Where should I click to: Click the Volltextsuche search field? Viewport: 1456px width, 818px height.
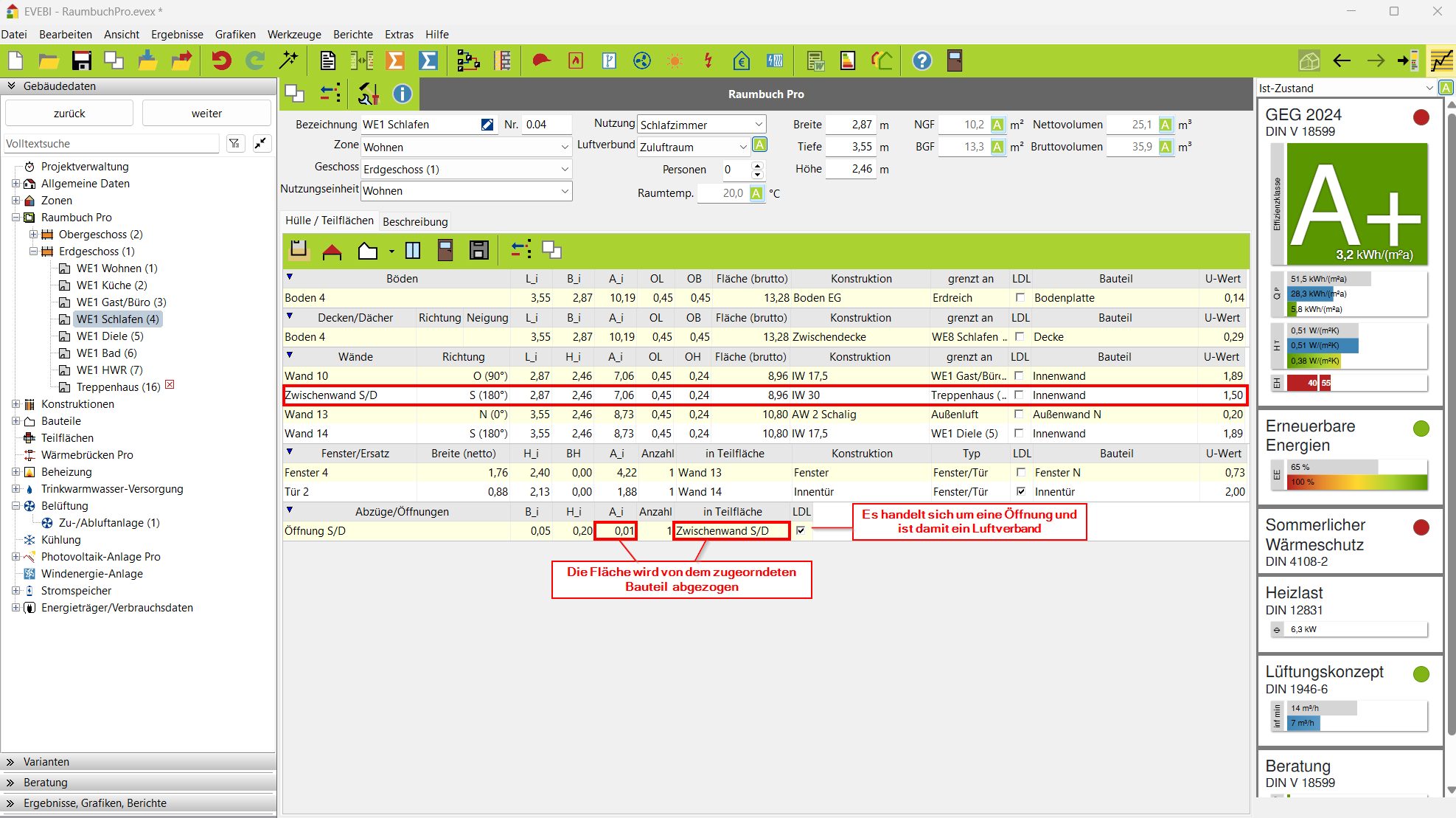coord(111,144)
